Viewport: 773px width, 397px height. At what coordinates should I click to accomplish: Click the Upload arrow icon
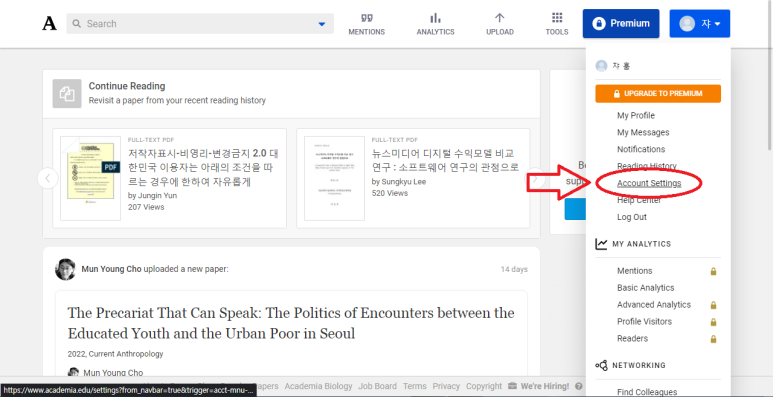(499, 18)
